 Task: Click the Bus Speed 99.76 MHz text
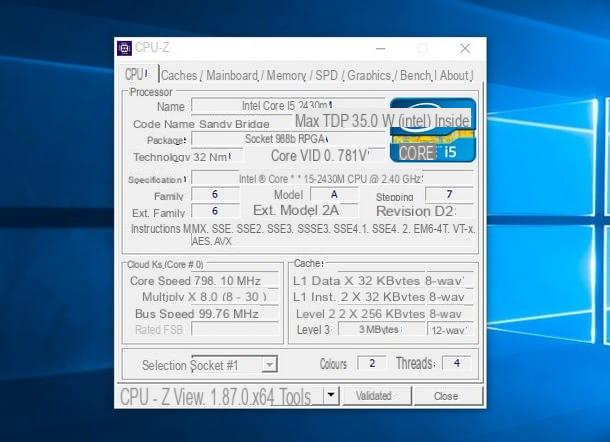[196, 314]
